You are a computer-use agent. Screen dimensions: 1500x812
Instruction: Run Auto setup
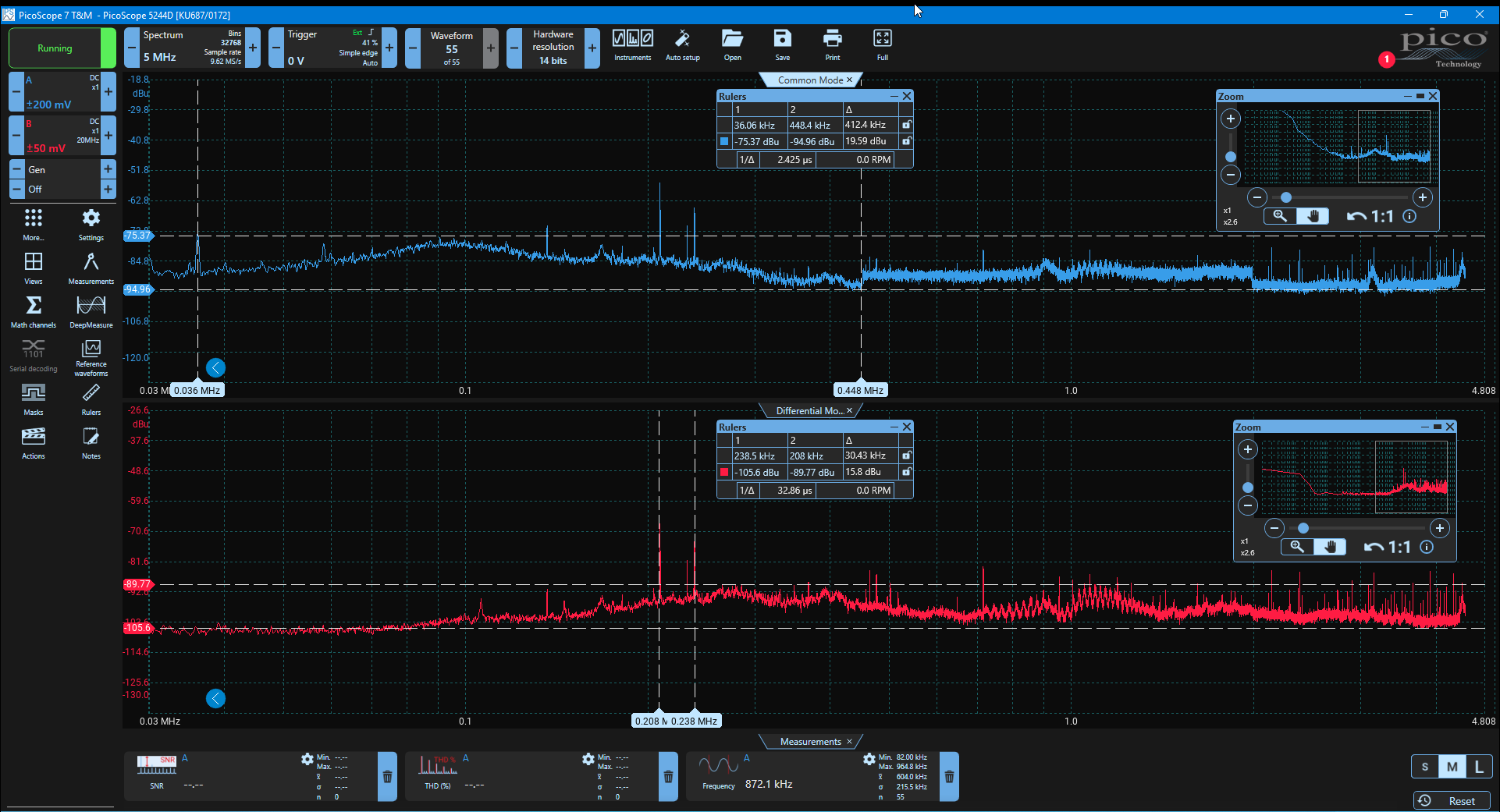(682, 45)
